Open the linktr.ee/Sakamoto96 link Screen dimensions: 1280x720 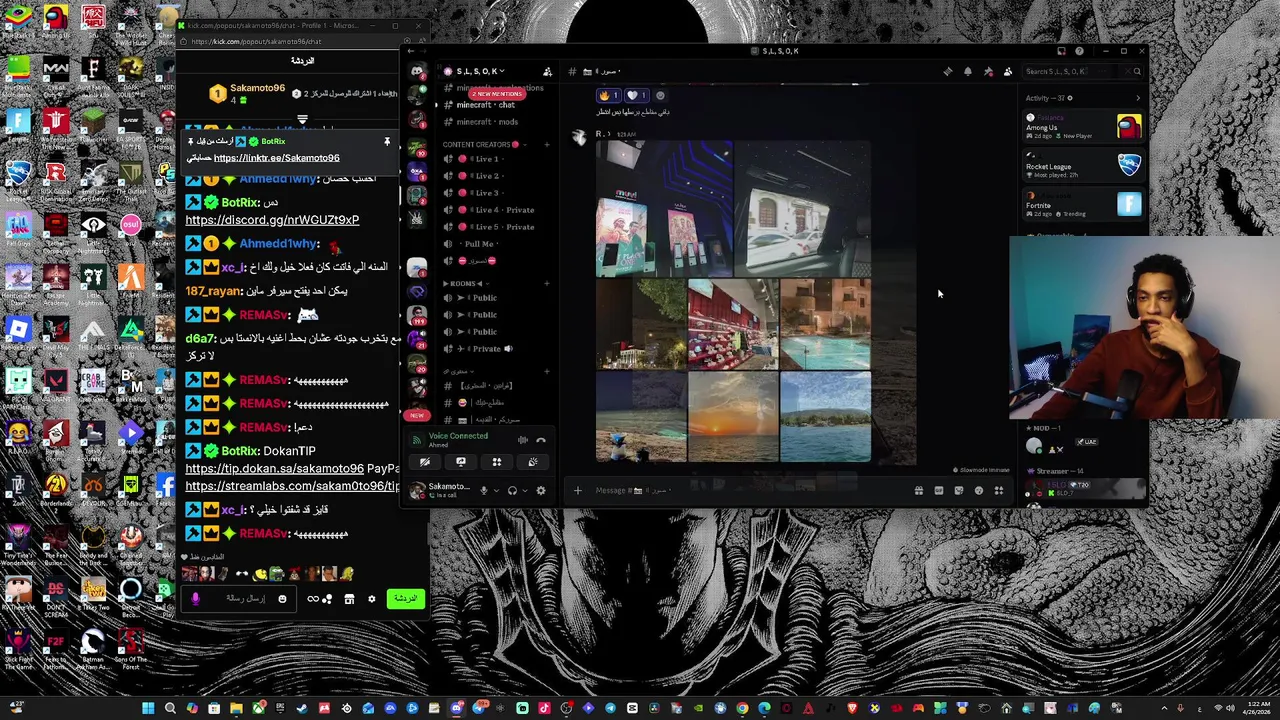click(276, 158)
